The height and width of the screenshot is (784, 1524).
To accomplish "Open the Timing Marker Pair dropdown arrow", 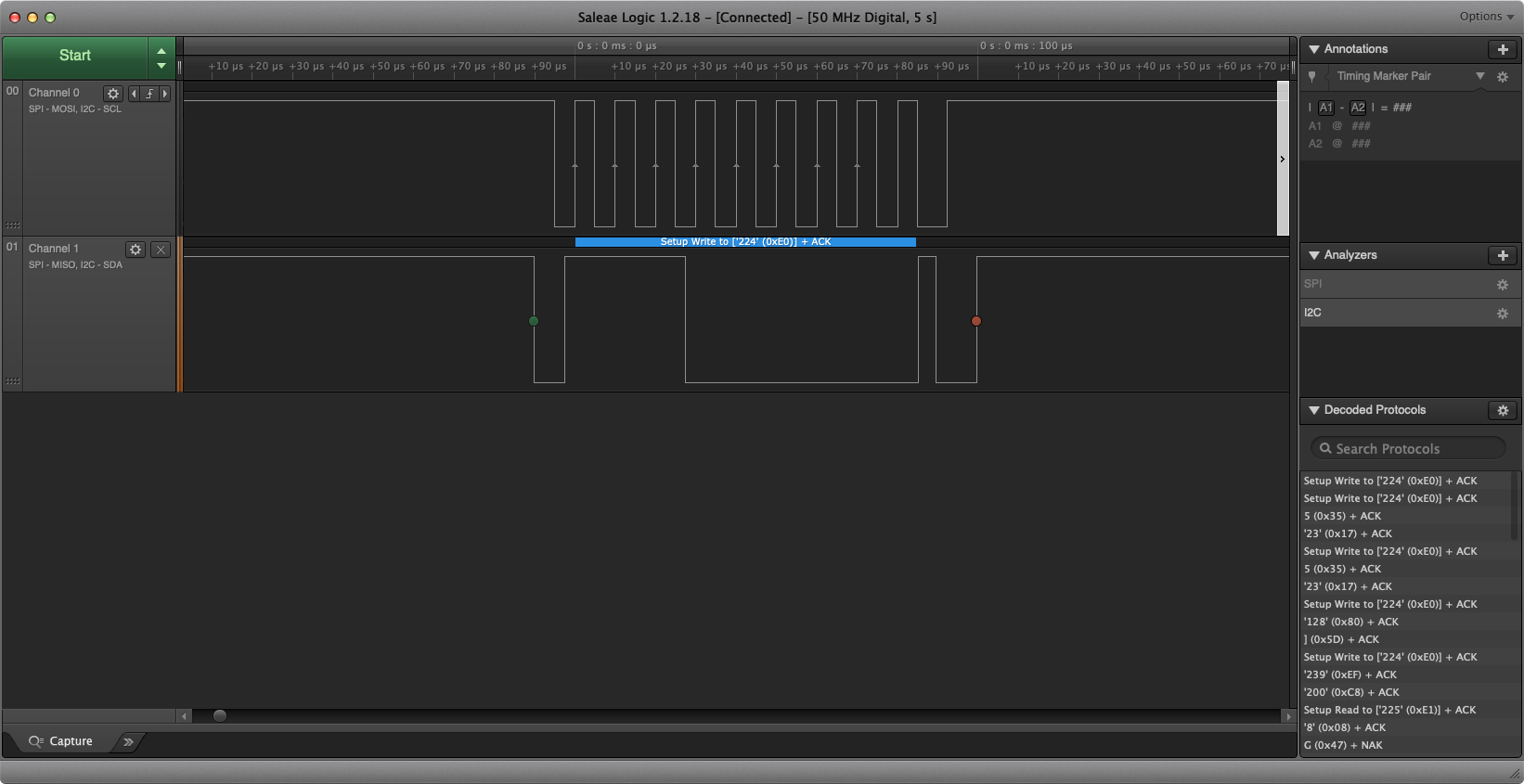I will tap(1480, 76).
